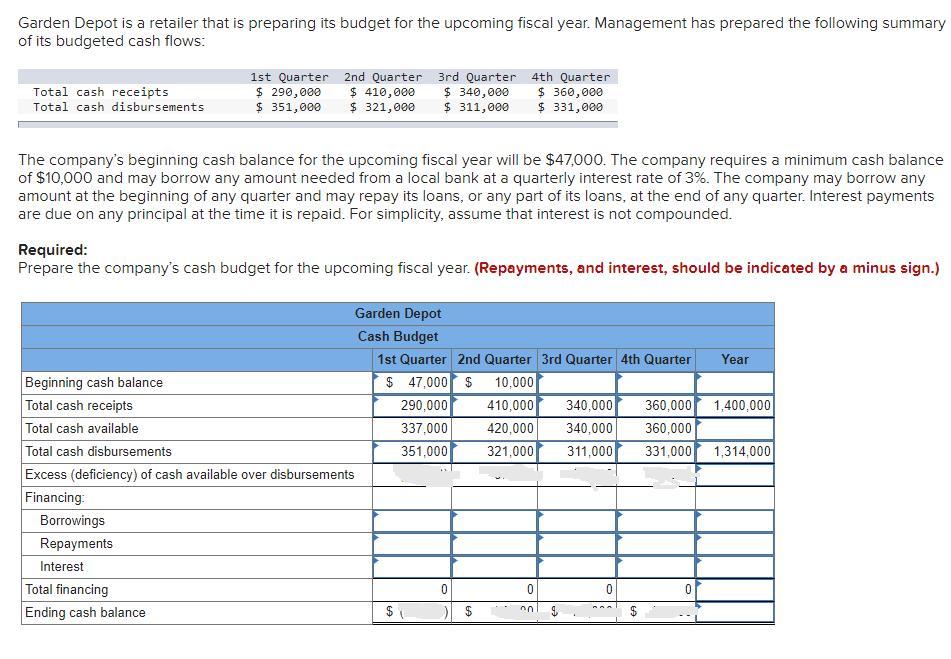The image size is (951, 659).
Task: Select 1st Quarter Beginning cash balance cell
Action: click(412, 383)
